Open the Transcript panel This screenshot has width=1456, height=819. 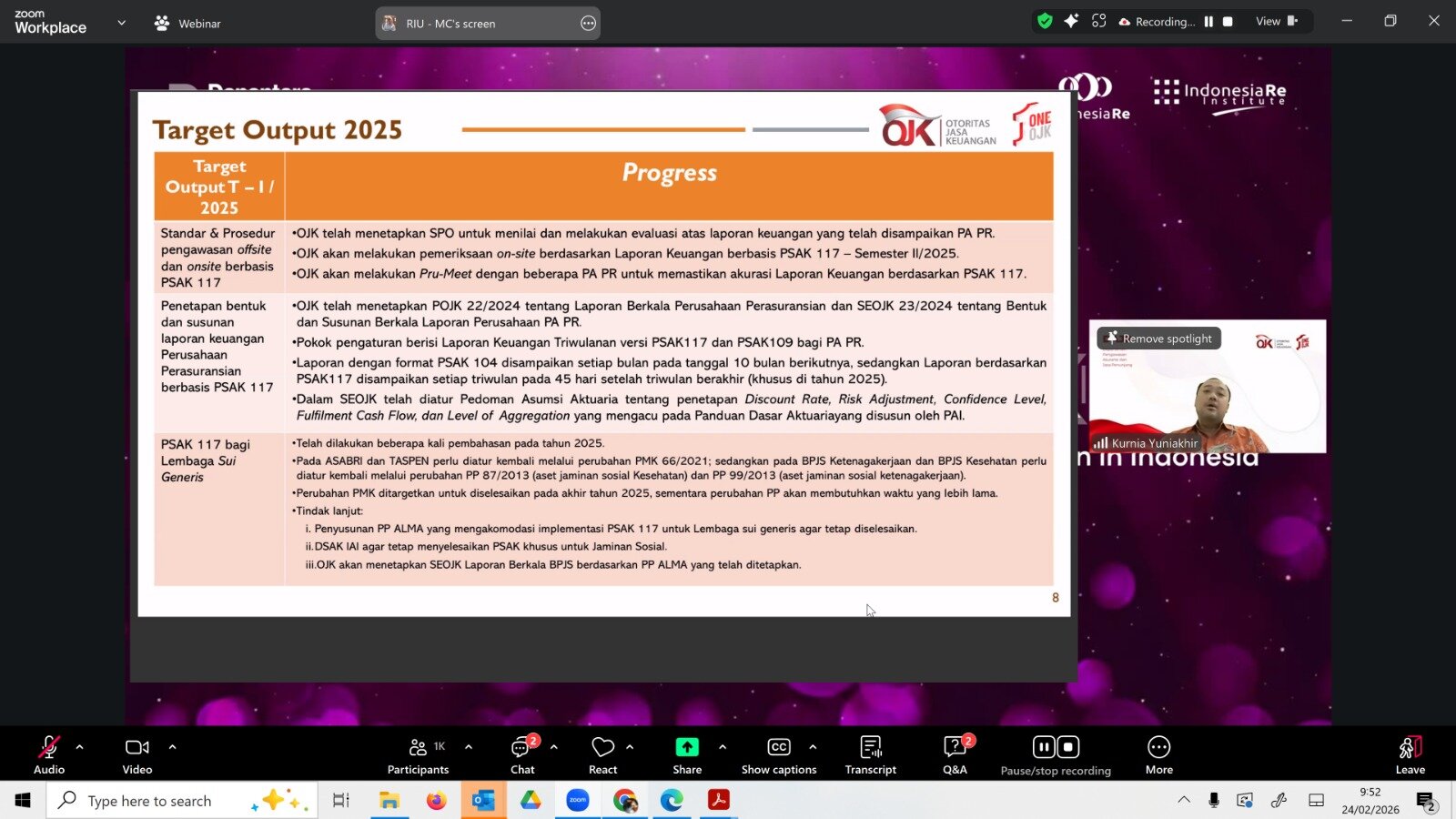[x=870, y=754]
